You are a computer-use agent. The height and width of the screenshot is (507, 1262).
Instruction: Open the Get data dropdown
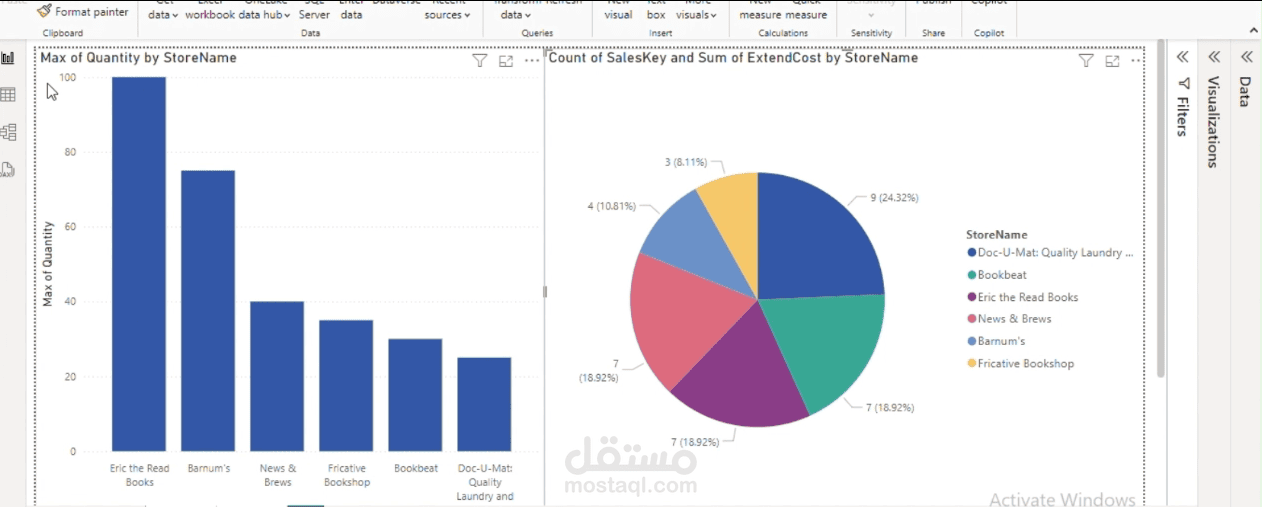[x=163, y=11]
